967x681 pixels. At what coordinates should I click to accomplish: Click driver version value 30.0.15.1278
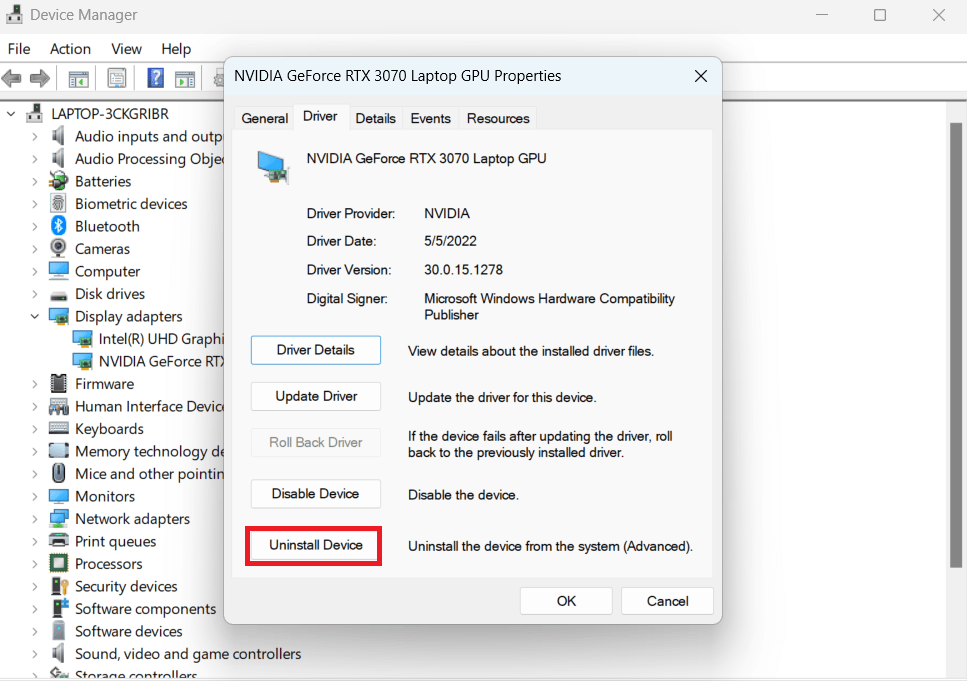[x=463, y=270]
